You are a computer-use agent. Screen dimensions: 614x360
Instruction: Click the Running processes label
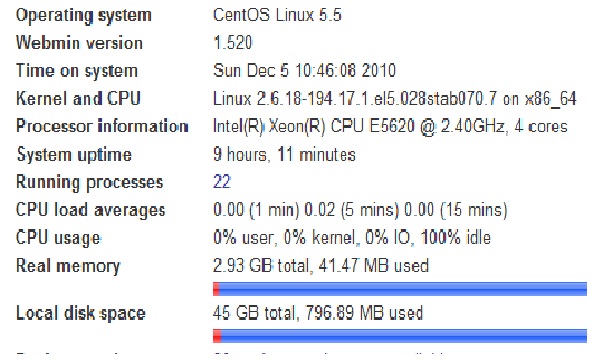coord(89,183)
